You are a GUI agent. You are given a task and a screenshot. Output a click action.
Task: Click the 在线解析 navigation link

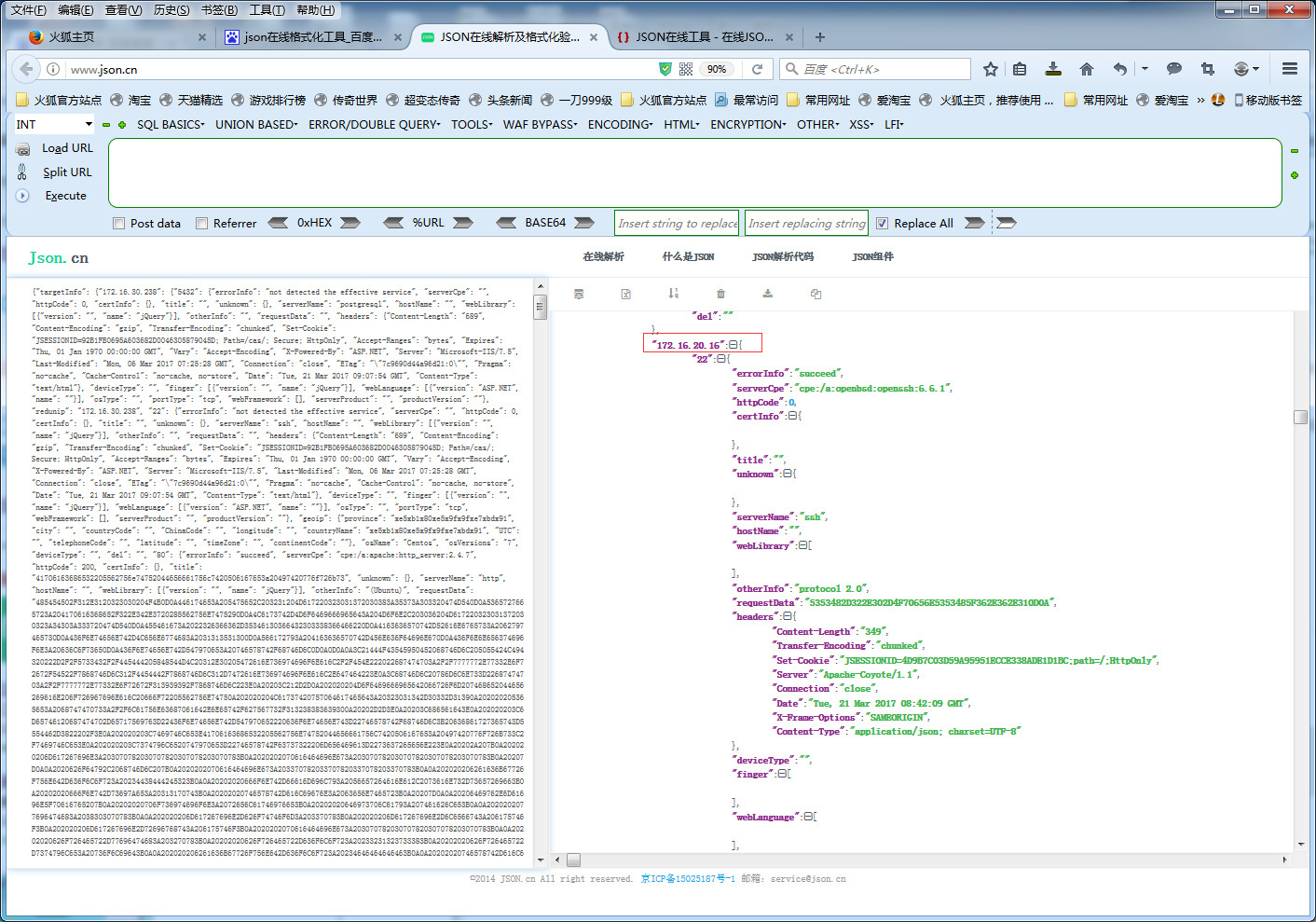[x=603, y=257]
